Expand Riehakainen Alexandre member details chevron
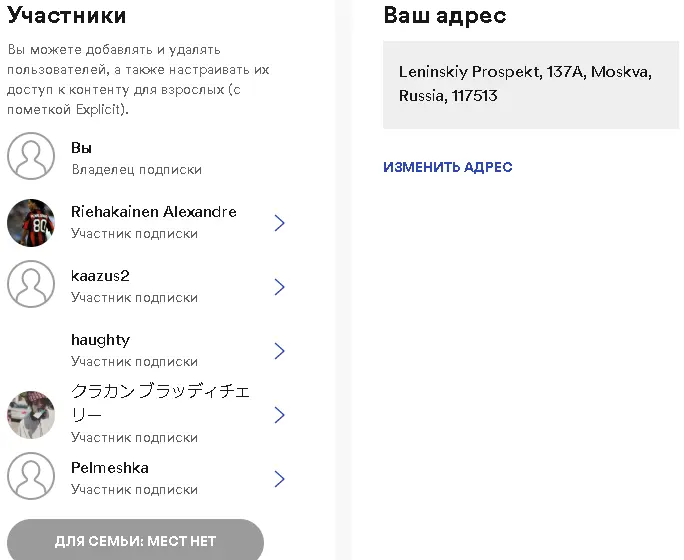 point(280,223)
